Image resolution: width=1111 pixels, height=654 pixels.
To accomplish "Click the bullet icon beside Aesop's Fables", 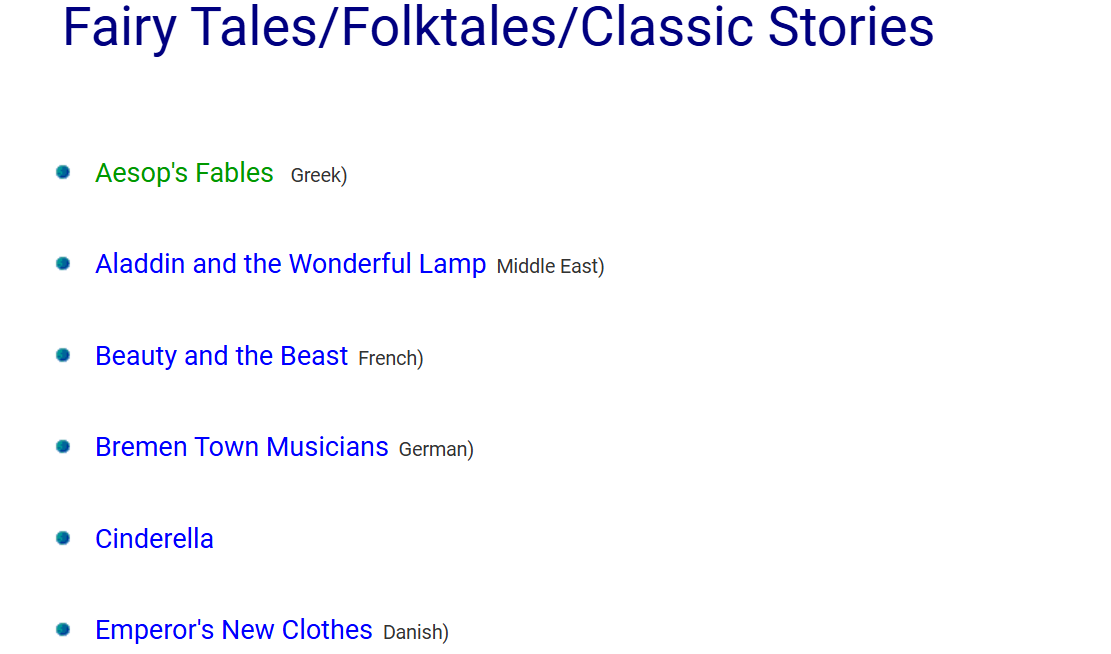I will click(x=63, y=172).
